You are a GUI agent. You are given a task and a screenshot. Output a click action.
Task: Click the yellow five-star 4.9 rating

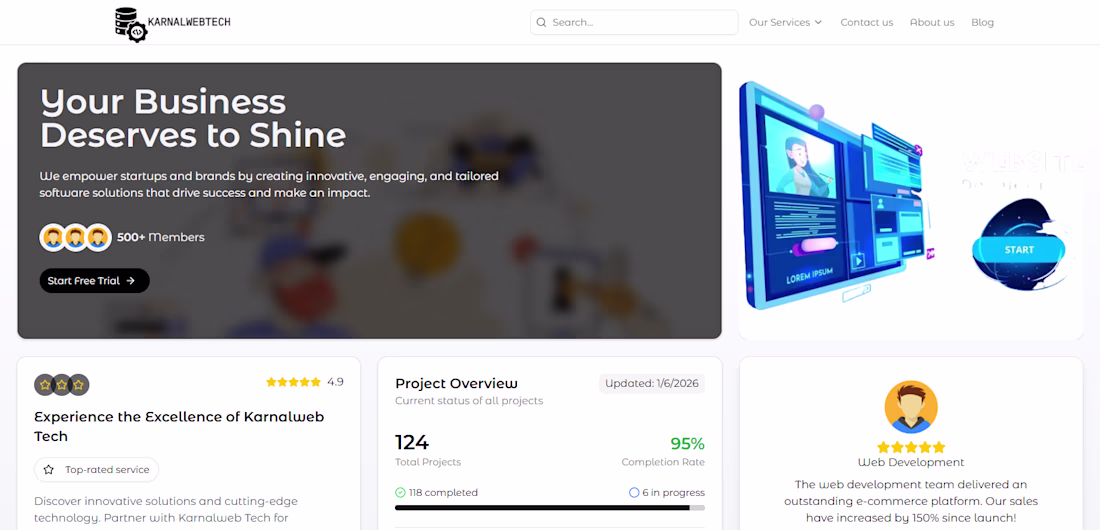304,382
